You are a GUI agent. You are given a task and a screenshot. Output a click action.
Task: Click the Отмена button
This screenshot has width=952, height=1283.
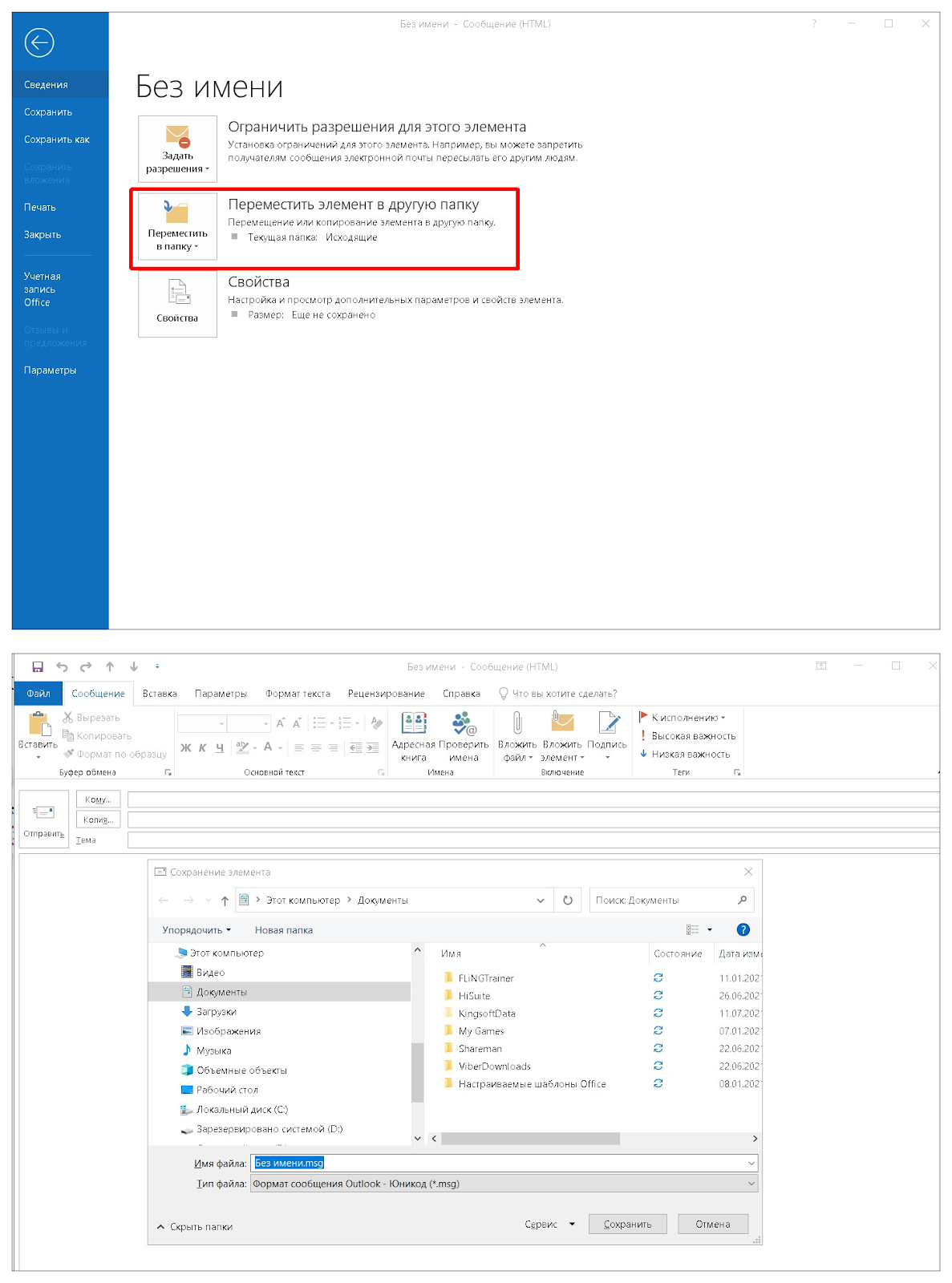(x=712, y=1224)
